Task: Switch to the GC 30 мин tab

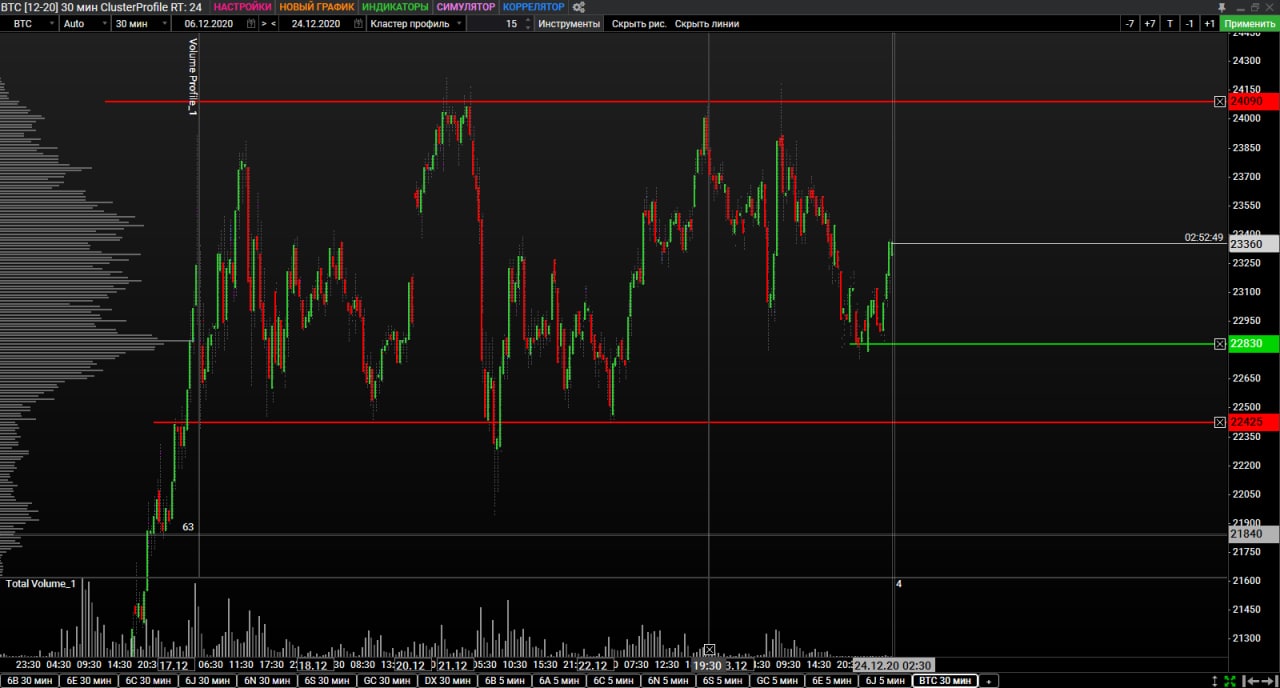Action: (x=386, y=681)
